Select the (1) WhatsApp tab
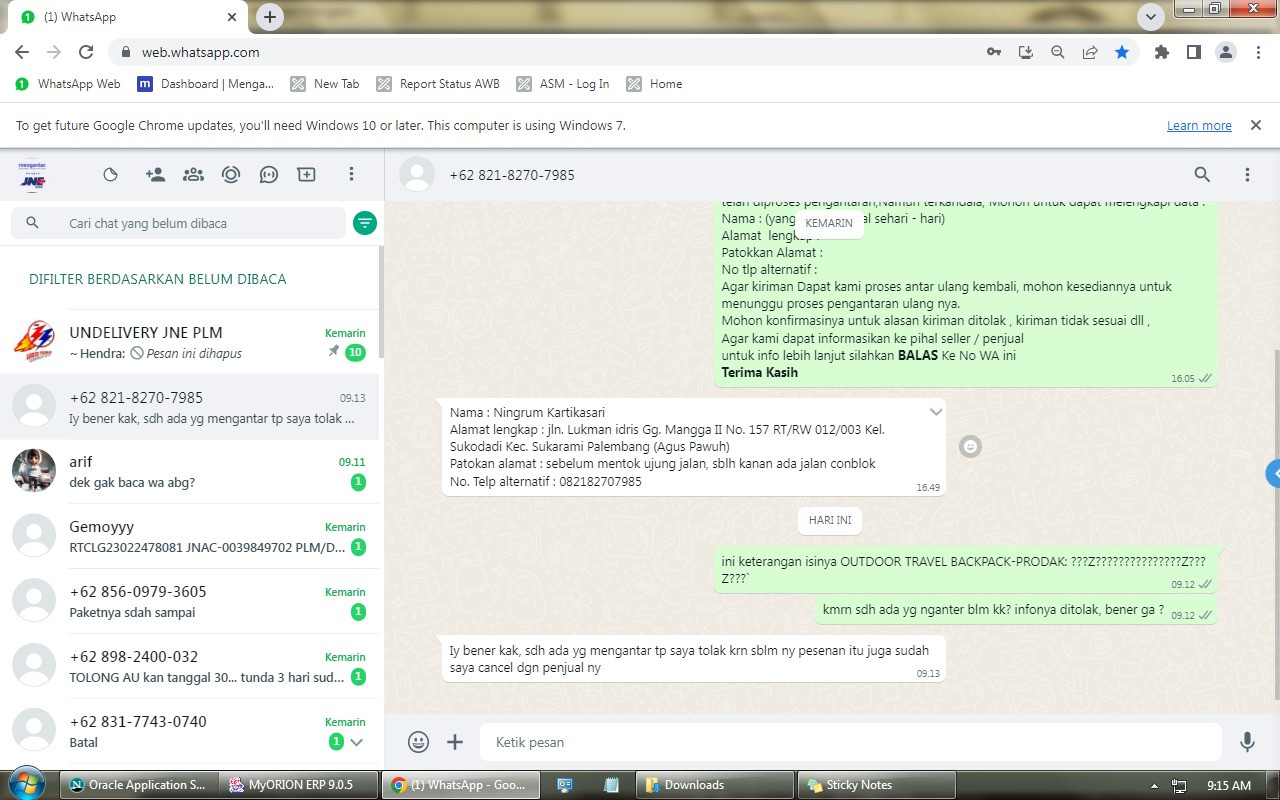 point(129,17)
